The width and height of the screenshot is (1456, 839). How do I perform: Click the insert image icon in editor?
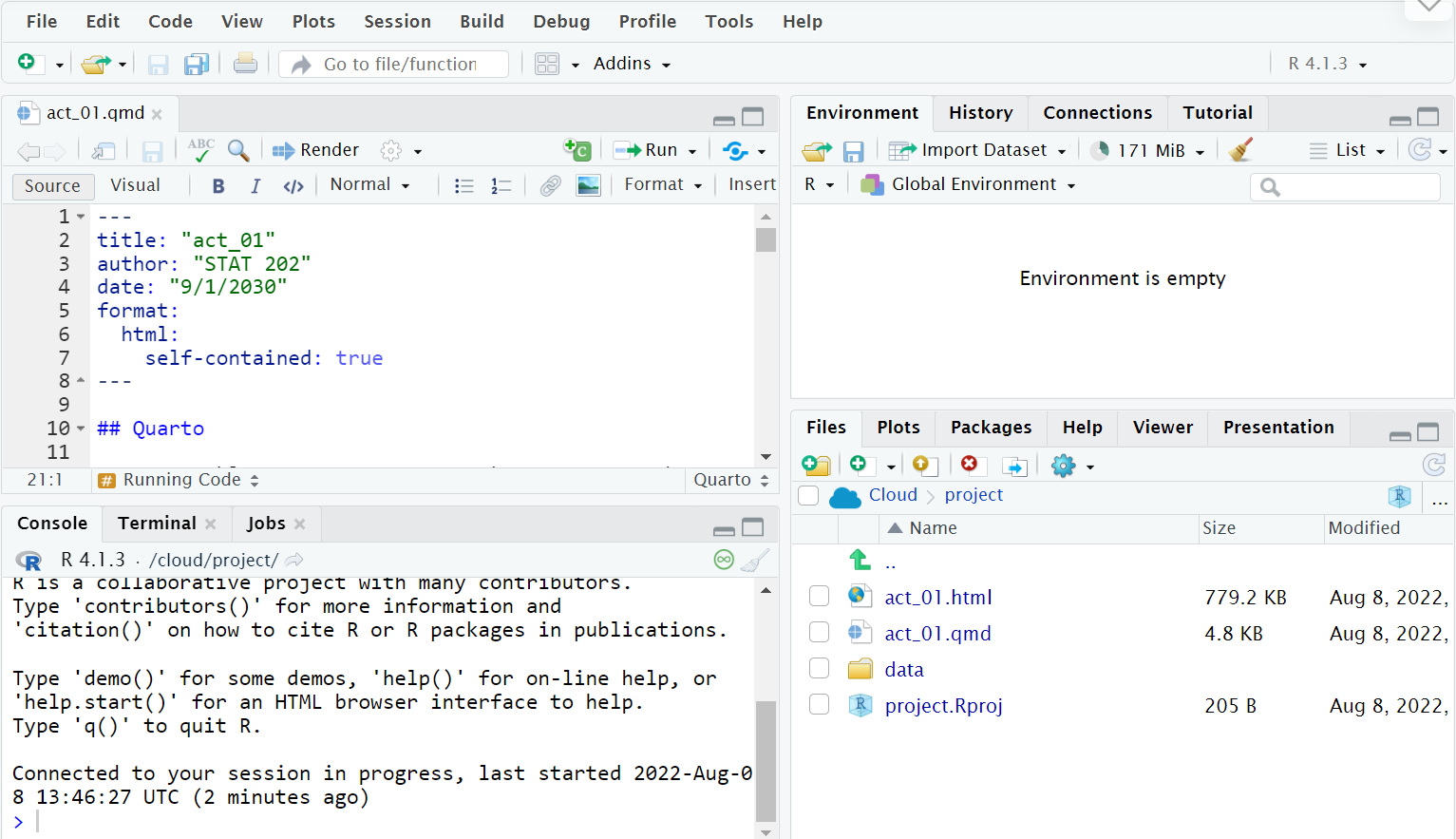click(589, 185)
